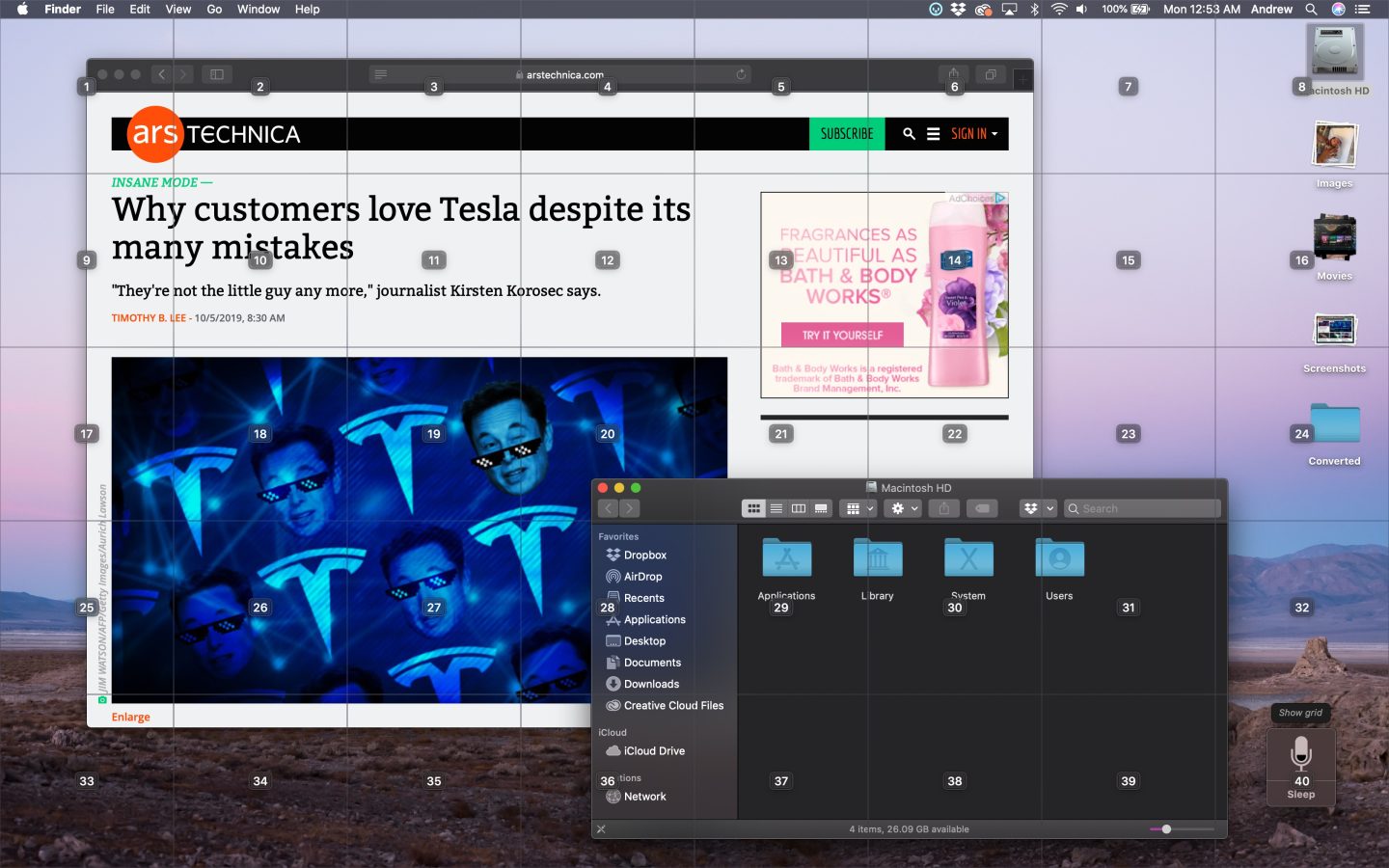Screen dimensions: 1389x868
Task: Click the Finder Share button
Action: point(944,508)
